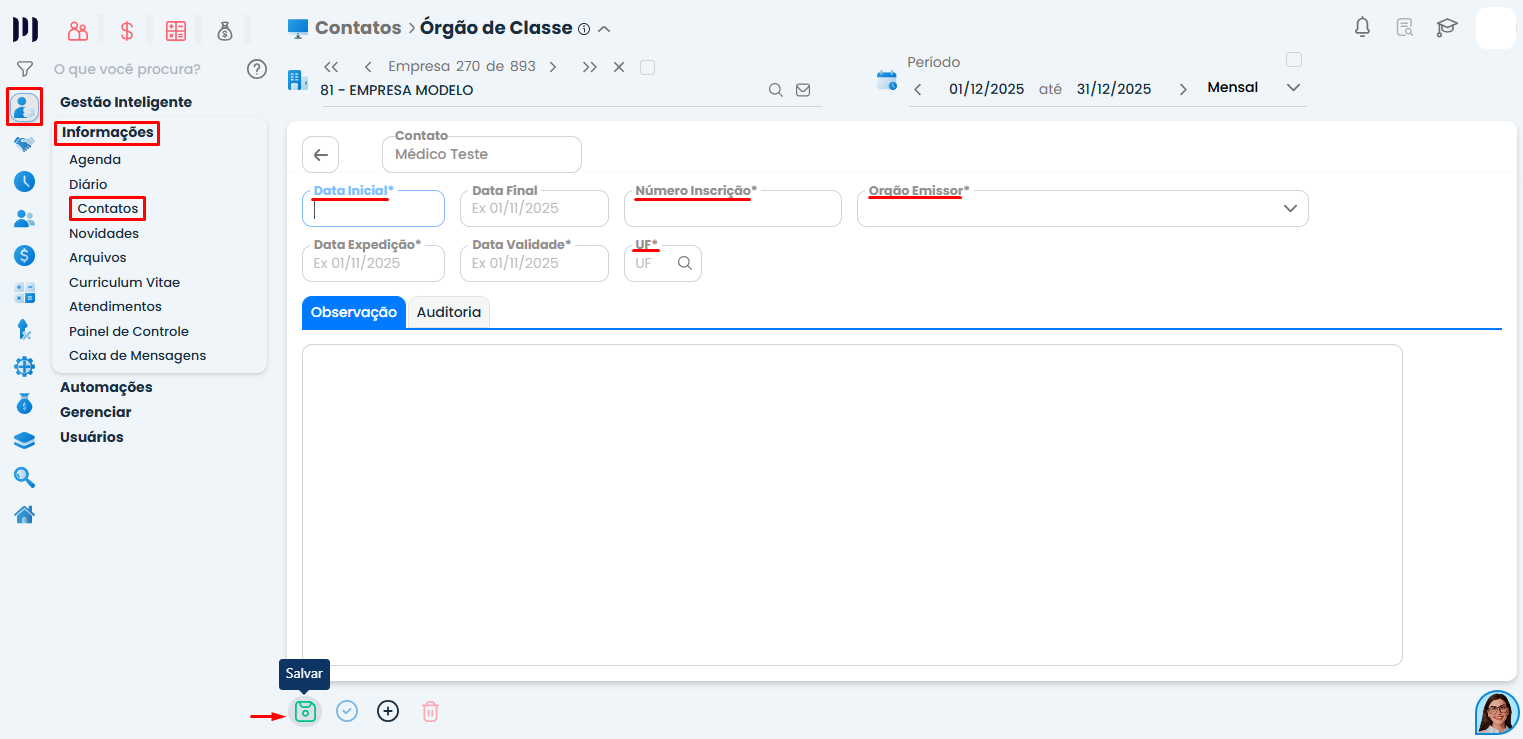Expand the Usuários section

click(x=92, y=437)
